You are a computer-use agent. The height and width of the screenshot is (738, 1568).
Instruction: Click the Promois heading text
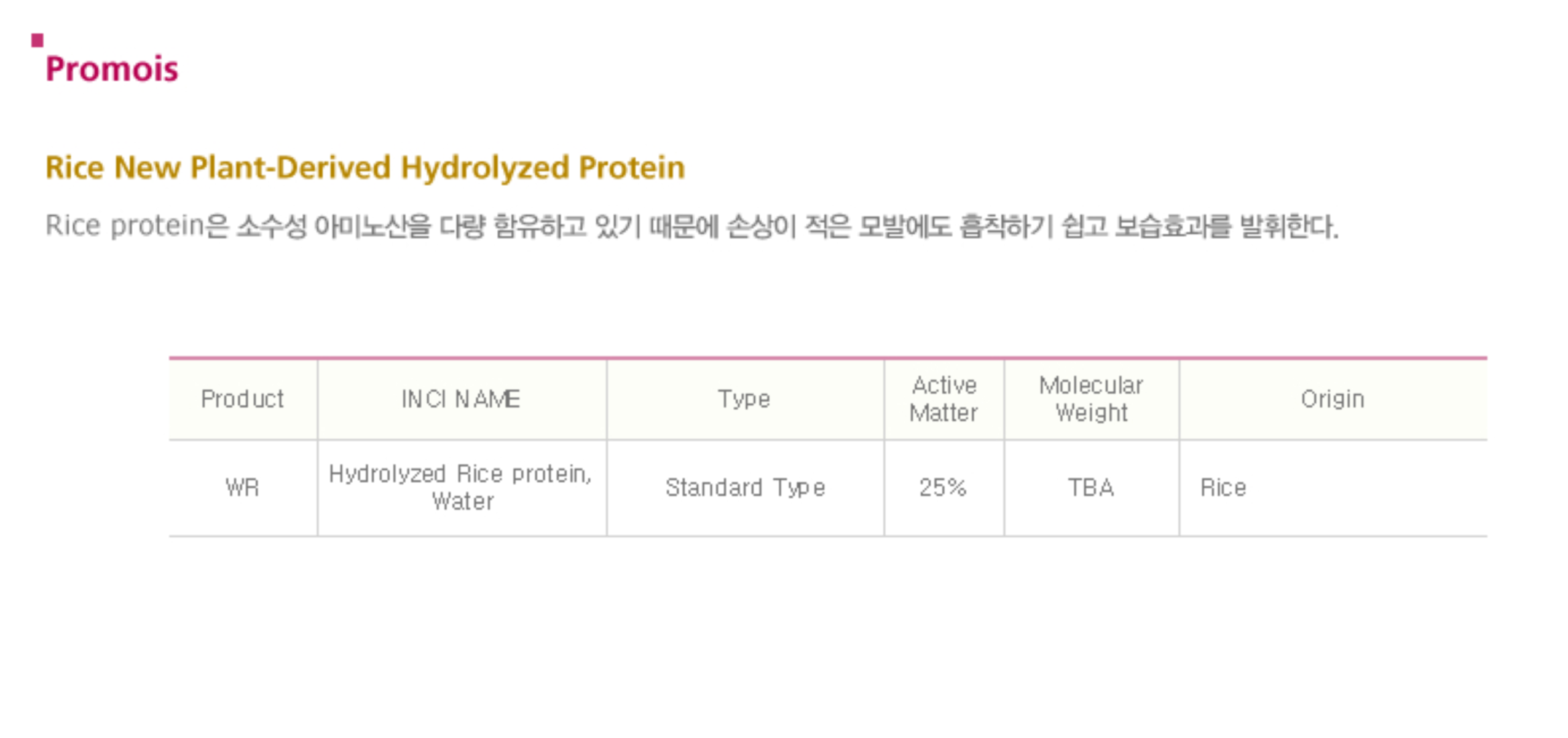pos(112,69)
